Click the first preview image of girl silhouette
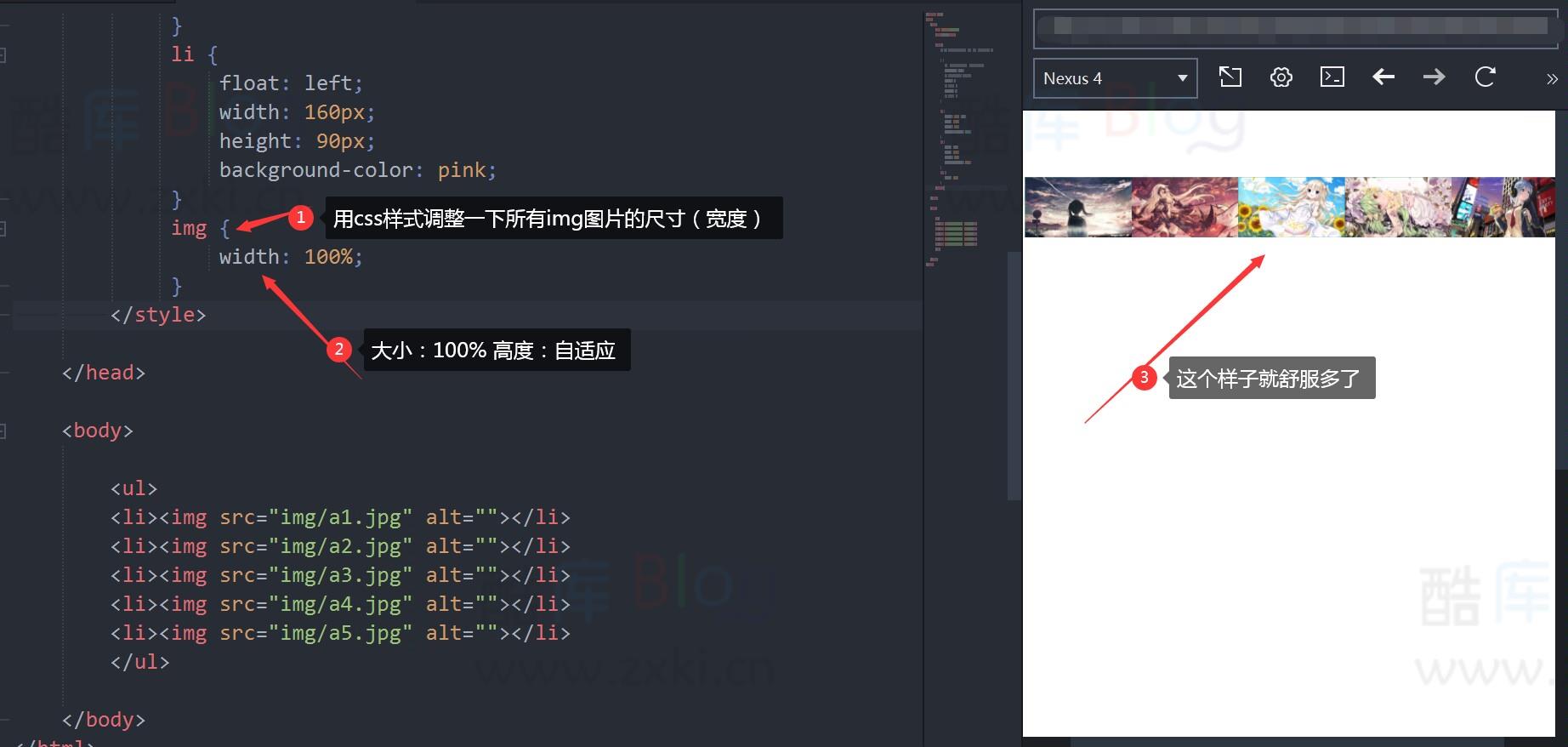Viewport: 1568px width, 747px height. [x=1078, y=207]
